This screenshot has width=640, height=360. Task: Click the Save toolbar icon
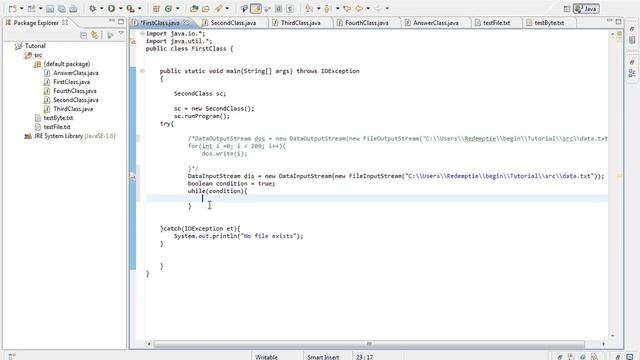(50, 8)
